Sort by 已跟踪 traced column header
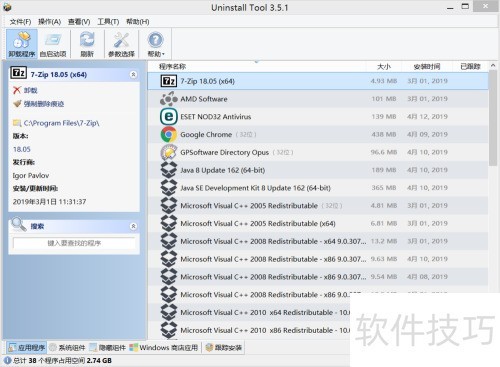The height and width of the screenshot is (367, 500). point(470,66)
